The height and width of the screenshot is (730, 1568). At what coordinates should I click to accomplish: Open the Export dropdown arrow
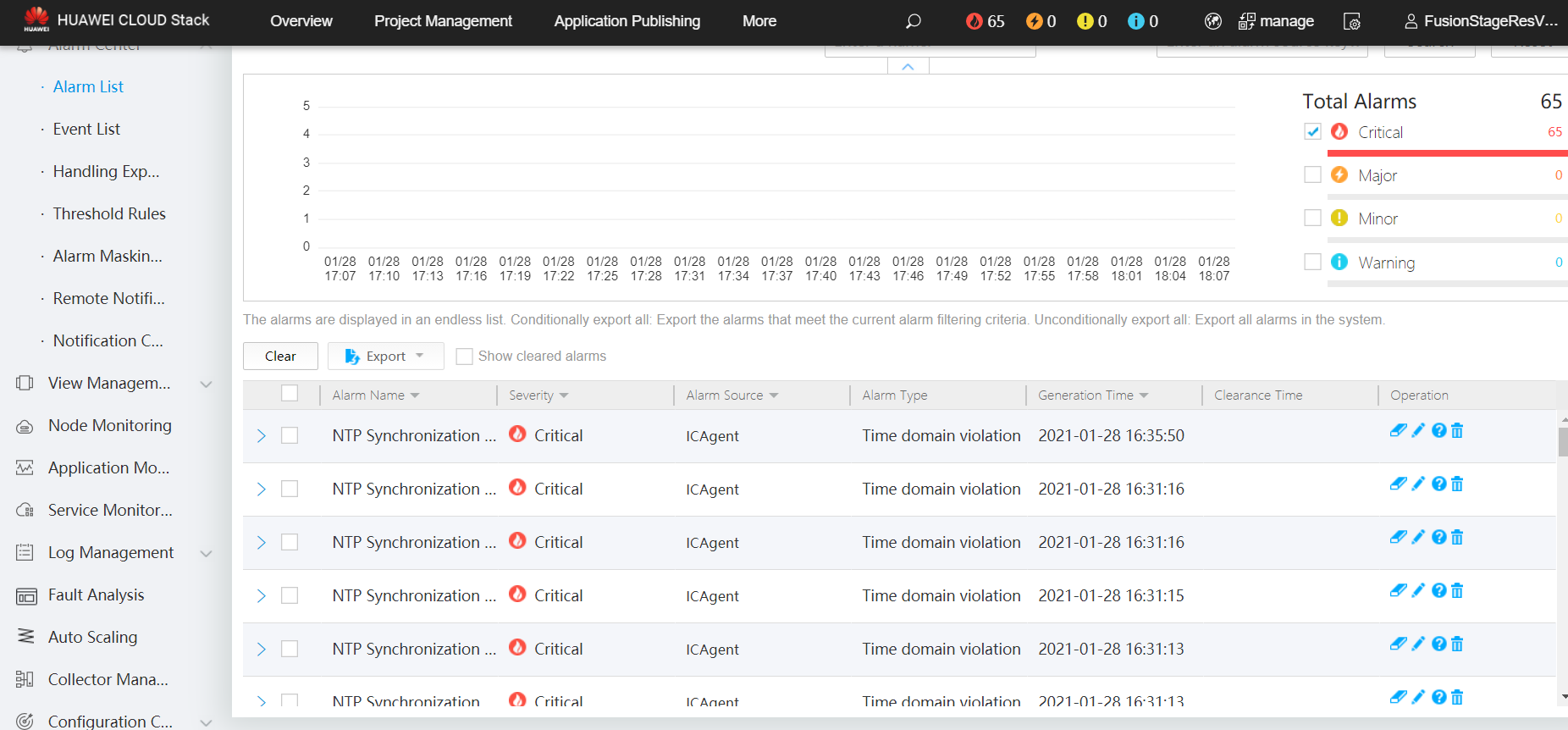[419, 356]
